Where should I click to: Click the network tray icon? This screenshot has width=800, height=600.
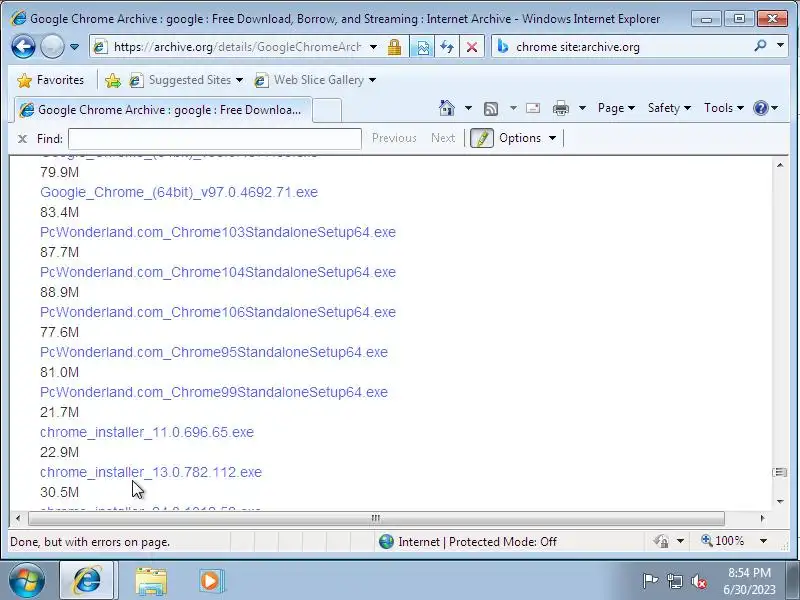coord(674,581)
